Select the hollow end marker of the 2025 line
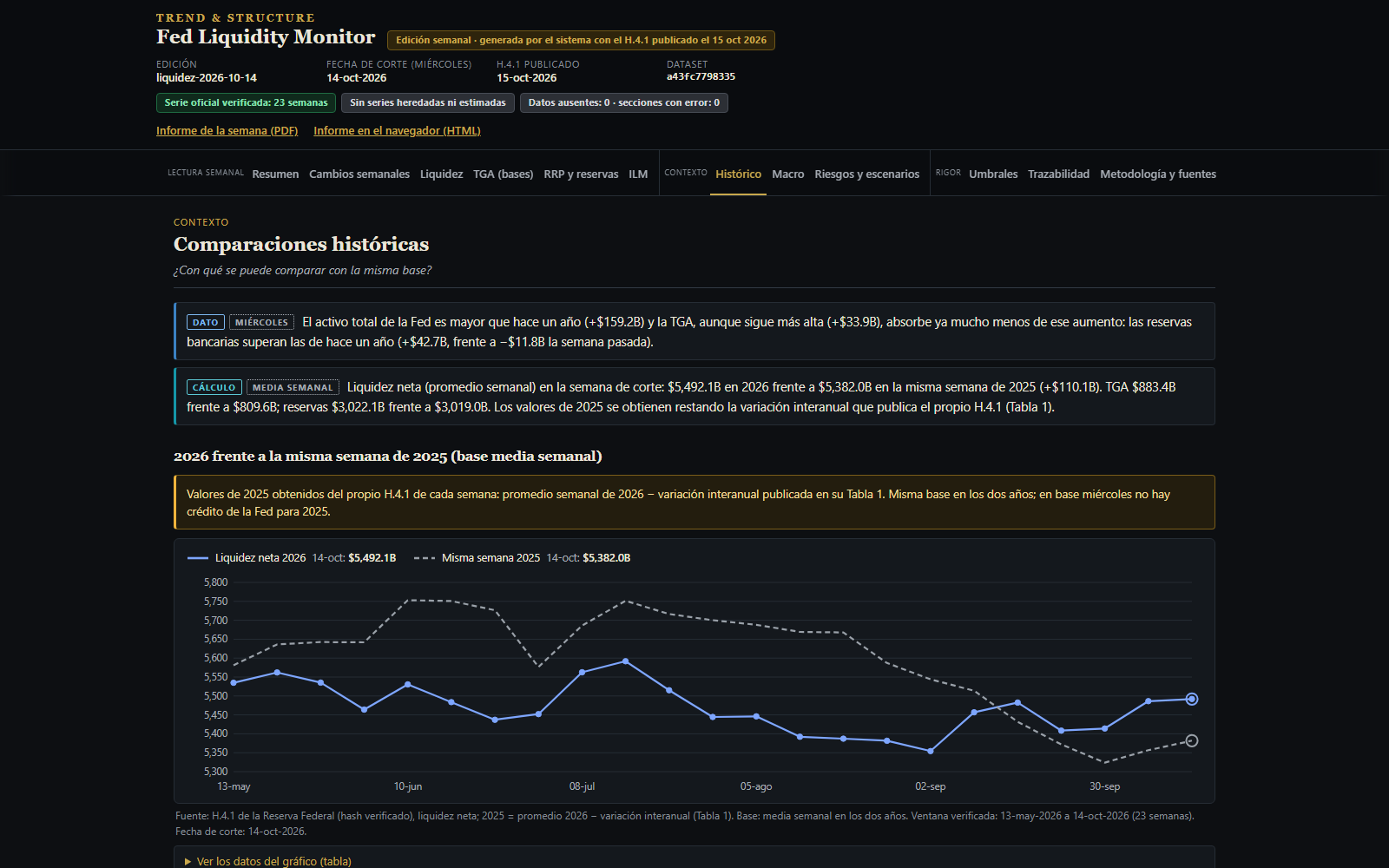Viewport: 1389px width, 868px height. point(1192,740)
